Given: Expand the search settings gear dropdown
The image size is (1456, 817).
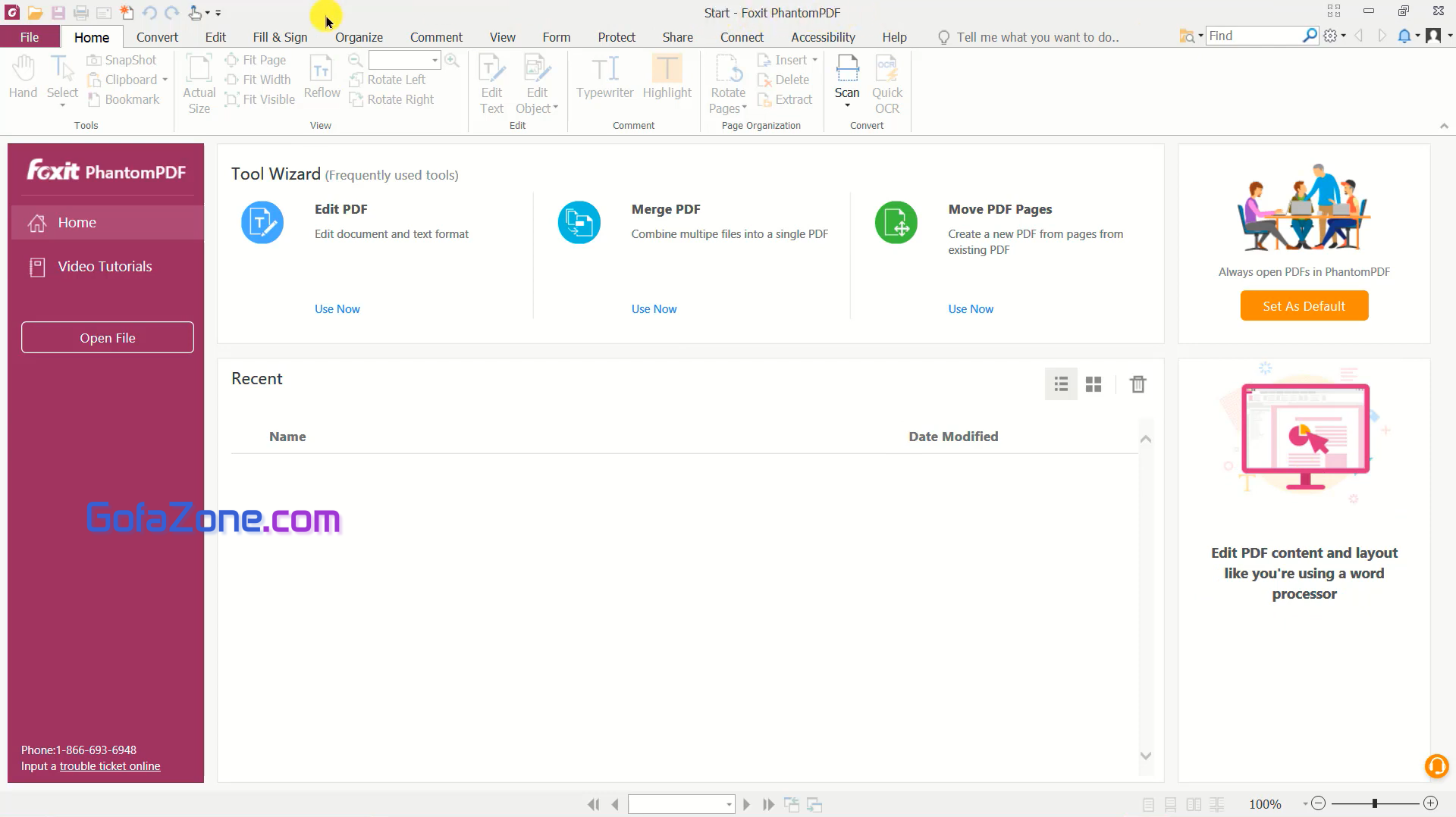Looking at the screenshot, I should point(1344,36).
